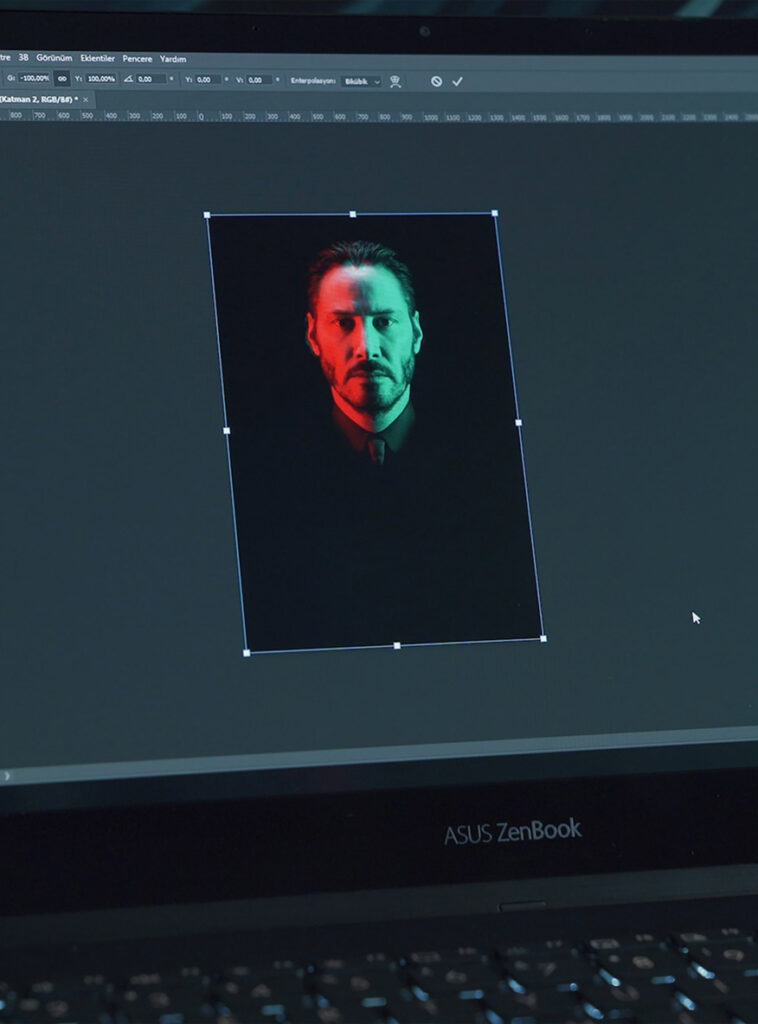The width and height of the screenshot is (758, 1024).
Task: Click the horizontal skew input field
Action: 207,79
